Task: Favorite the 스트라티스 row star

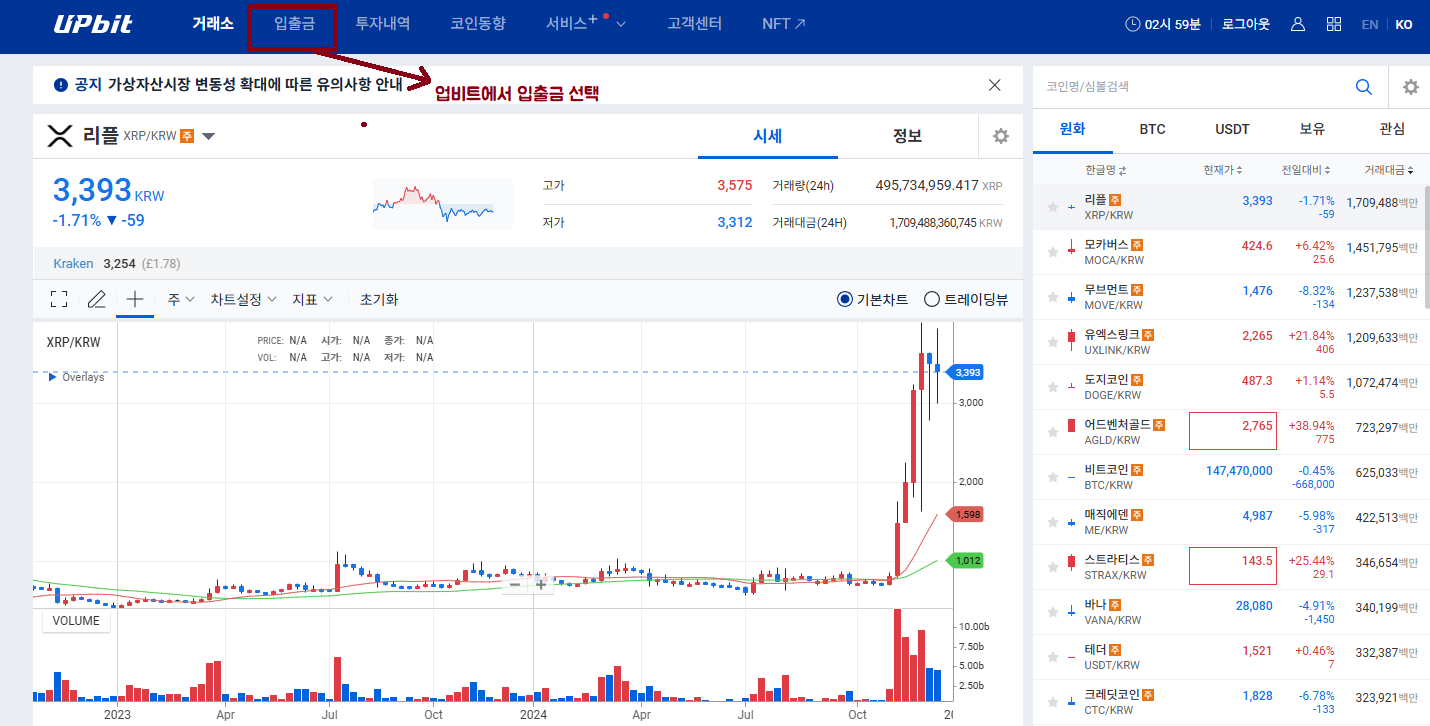Action: [x=1052, y=567]
